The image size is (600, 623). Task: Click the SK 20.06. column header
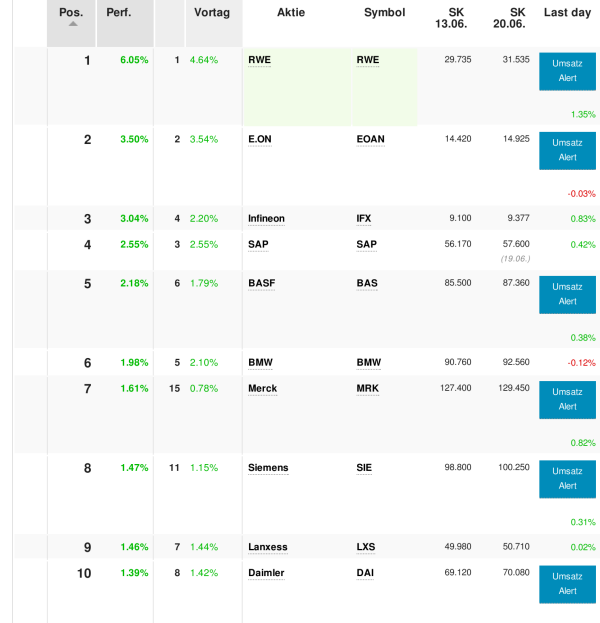click(x=516, y=18)
